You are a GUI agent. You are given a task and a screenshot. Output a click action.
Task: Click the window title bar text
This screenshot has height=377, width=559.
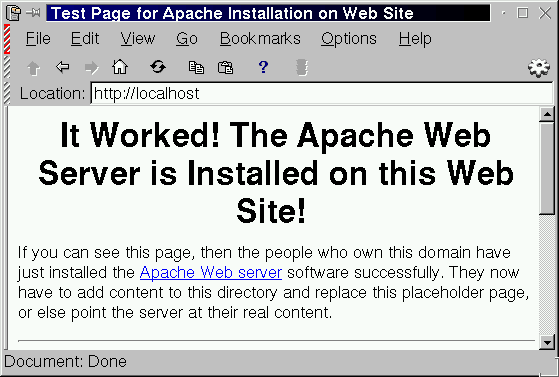pos(232,14)
